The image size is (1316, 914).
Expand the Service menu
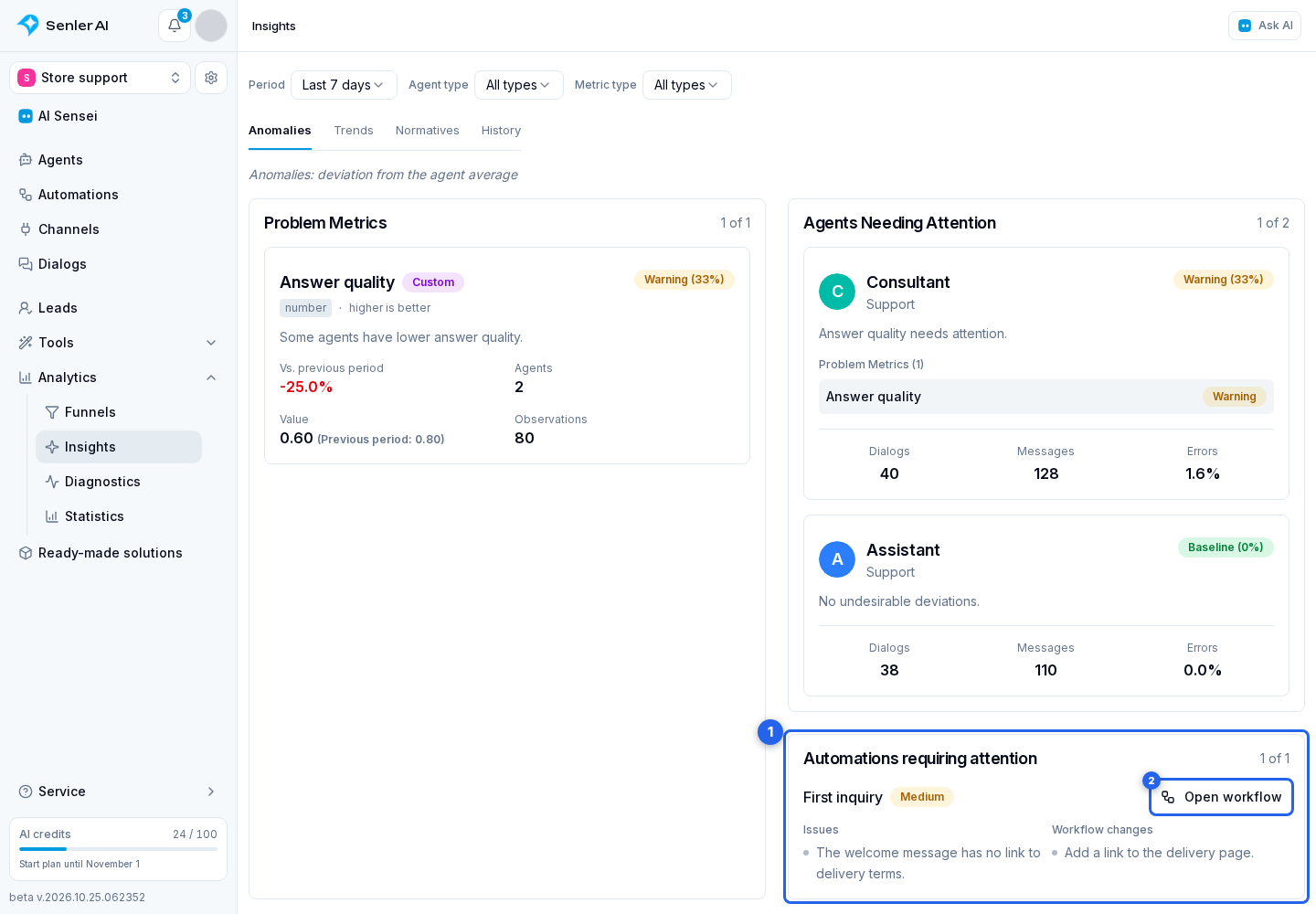pyautogui.click(x=118, y=792)
